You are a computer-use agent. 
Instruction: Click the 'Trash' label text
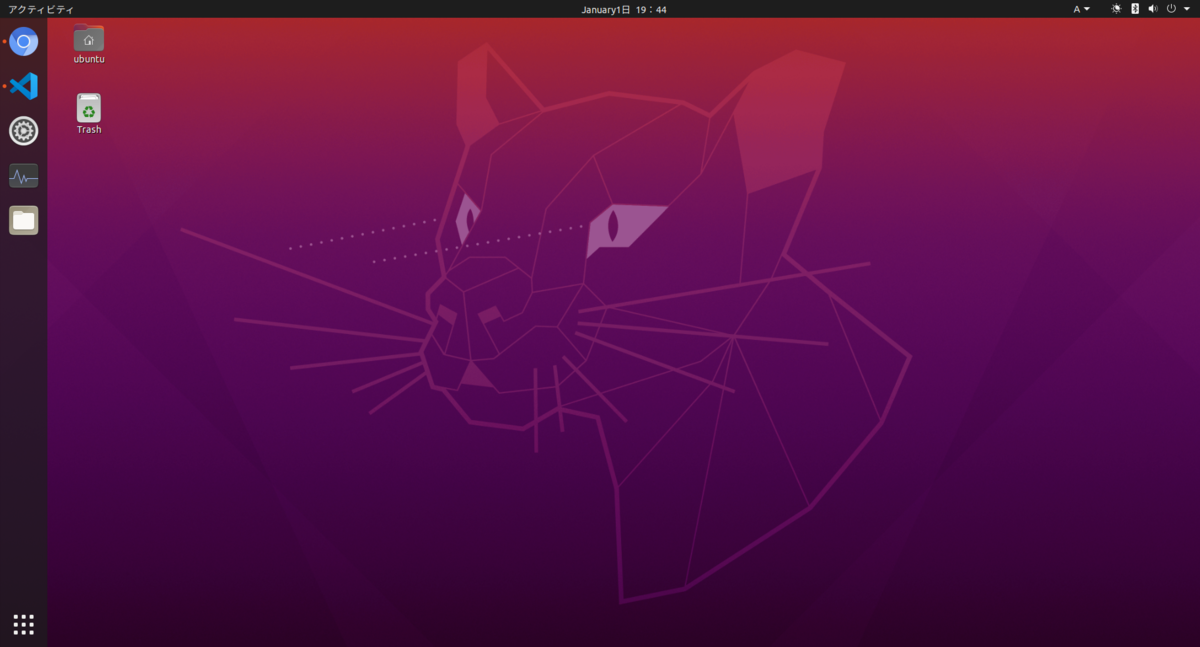[89, 129]
